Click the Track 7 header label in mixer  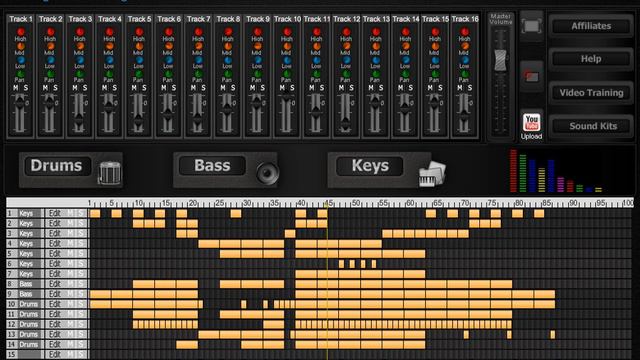(x=198, y=19)
